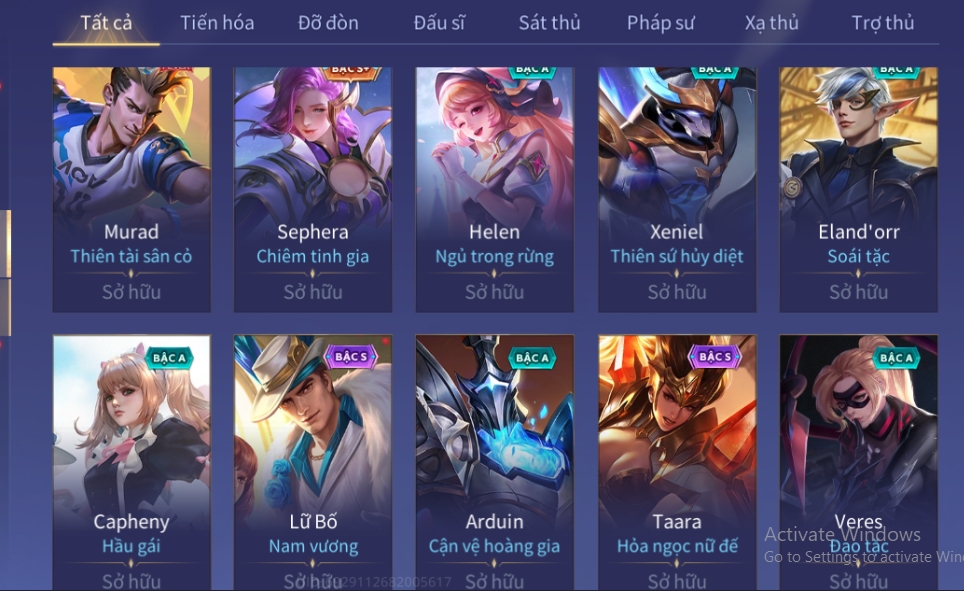Select Eland'orr Soái tặc skin card
The image size is (964, 593).
[858, 189]
